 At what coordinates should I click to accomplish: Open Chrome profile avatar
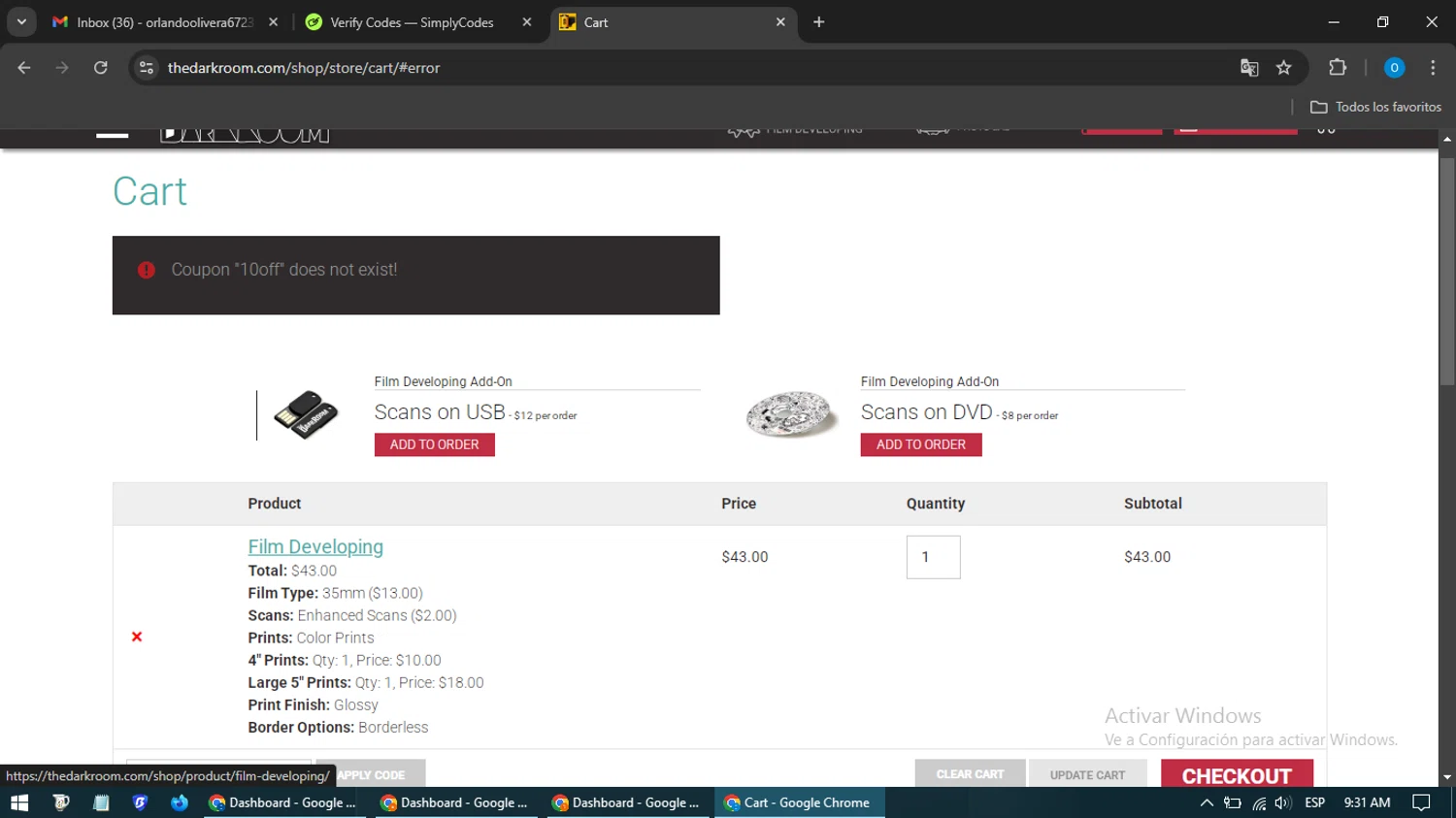coord(1394,68)
